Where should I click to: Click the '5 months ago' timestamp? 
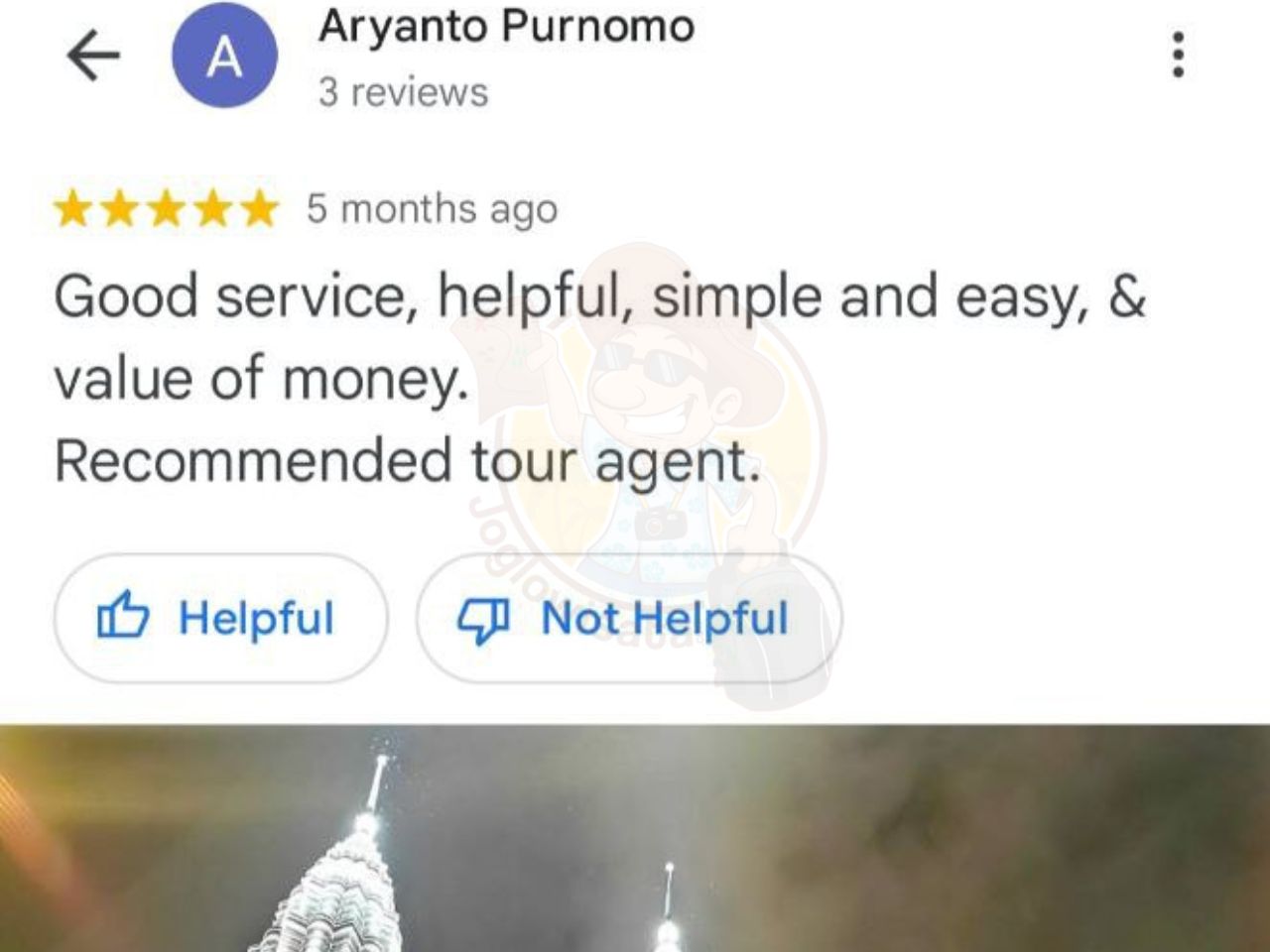click(x=432, y=209)
